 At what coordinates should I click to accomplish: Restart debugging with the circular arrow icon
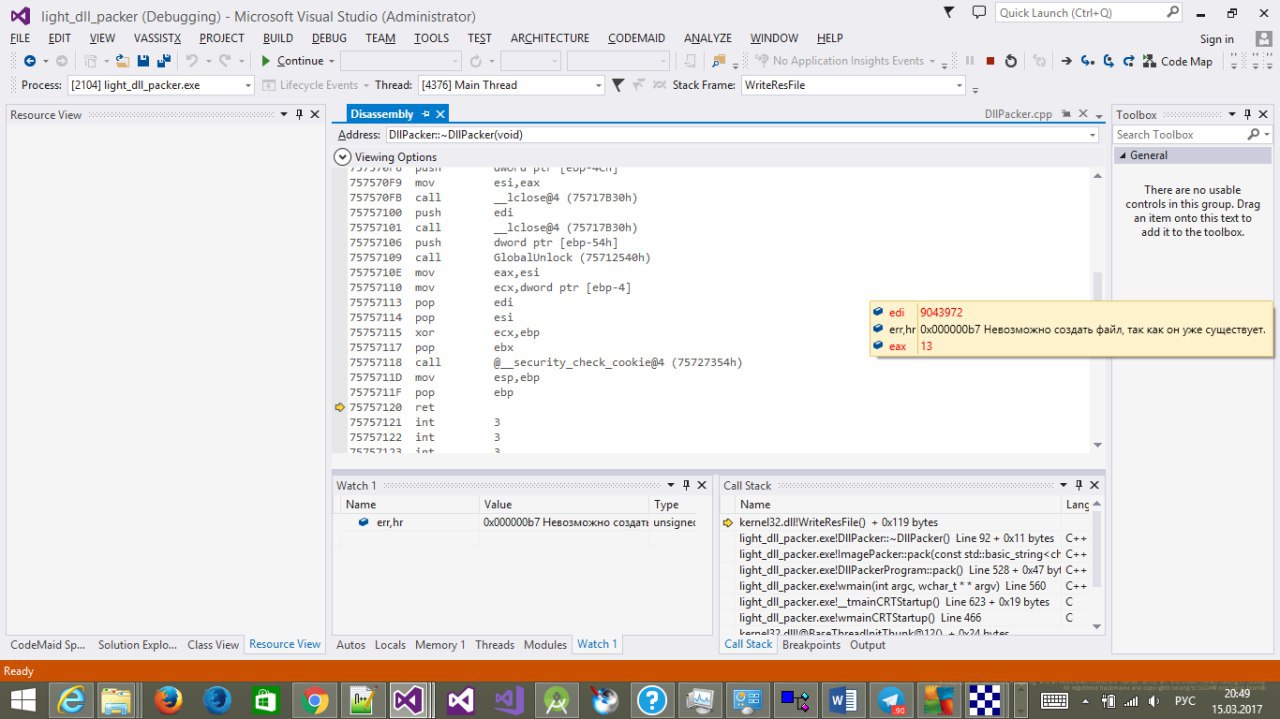tap(1011, 61)
